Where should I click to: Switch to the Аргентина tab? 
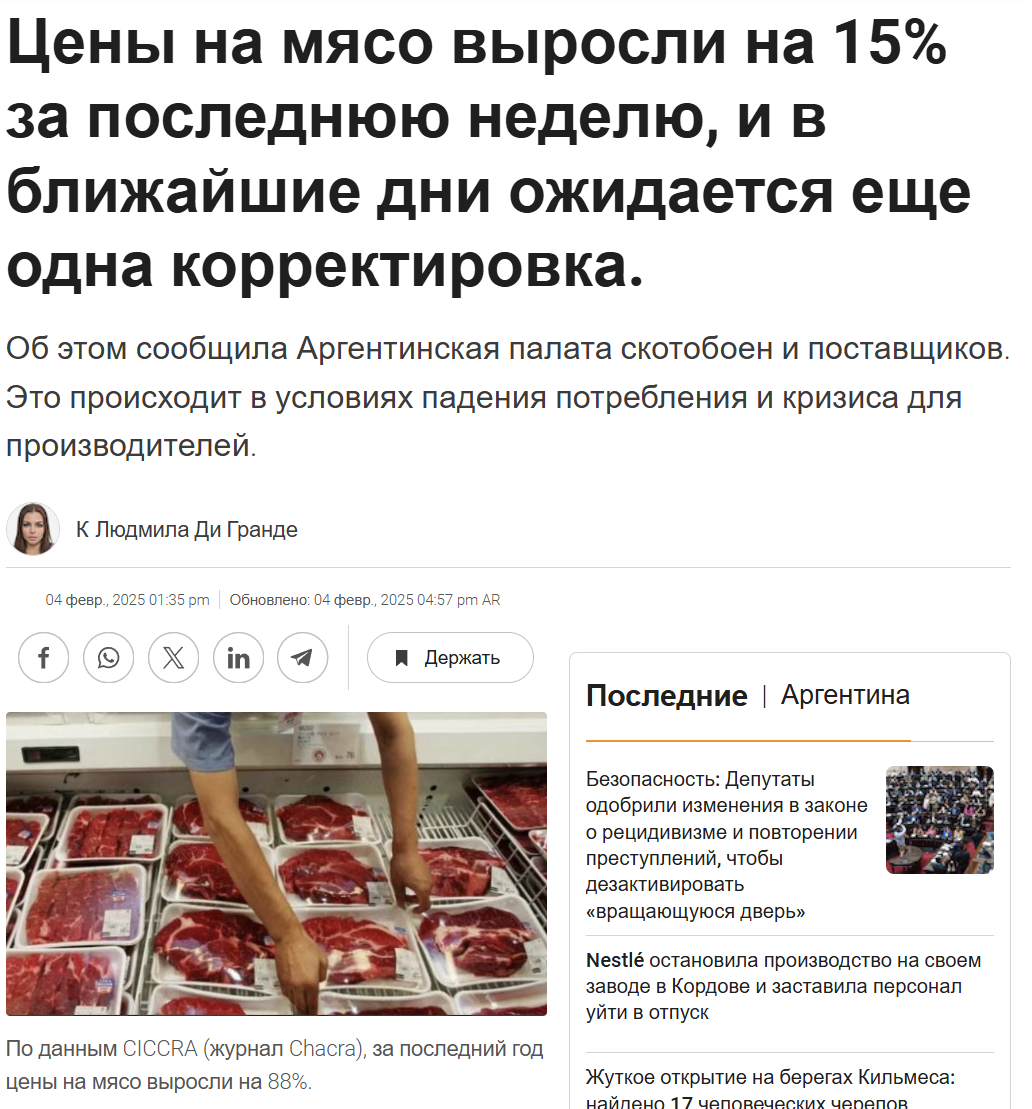(845, 695)
